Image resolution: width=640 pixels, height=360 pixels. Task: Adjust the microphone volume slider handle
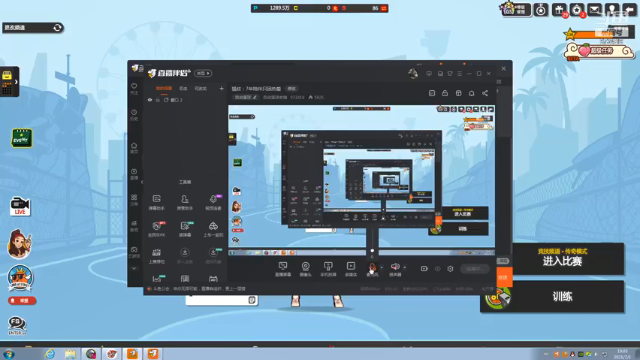click(372, 250)
